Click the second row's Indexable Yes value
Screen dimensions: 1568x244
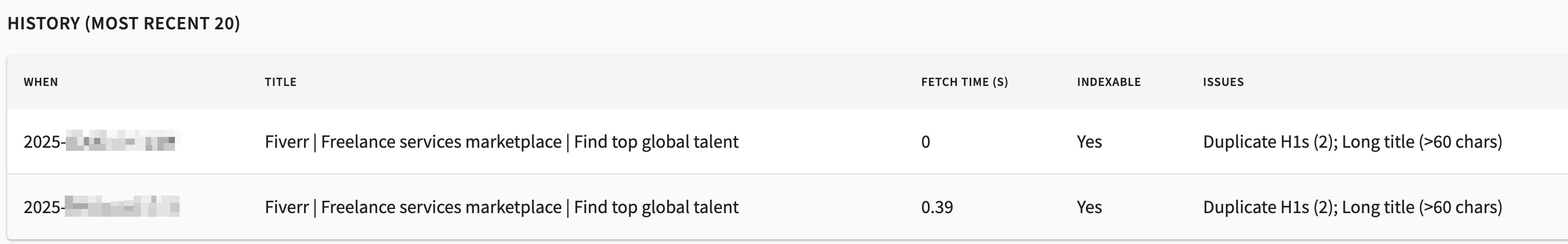click(x=1089, y=207)
